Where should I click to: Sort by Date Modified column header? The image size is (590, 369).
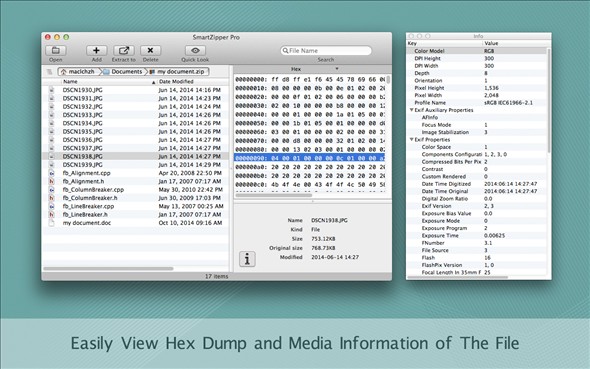(x=193, y=82)
